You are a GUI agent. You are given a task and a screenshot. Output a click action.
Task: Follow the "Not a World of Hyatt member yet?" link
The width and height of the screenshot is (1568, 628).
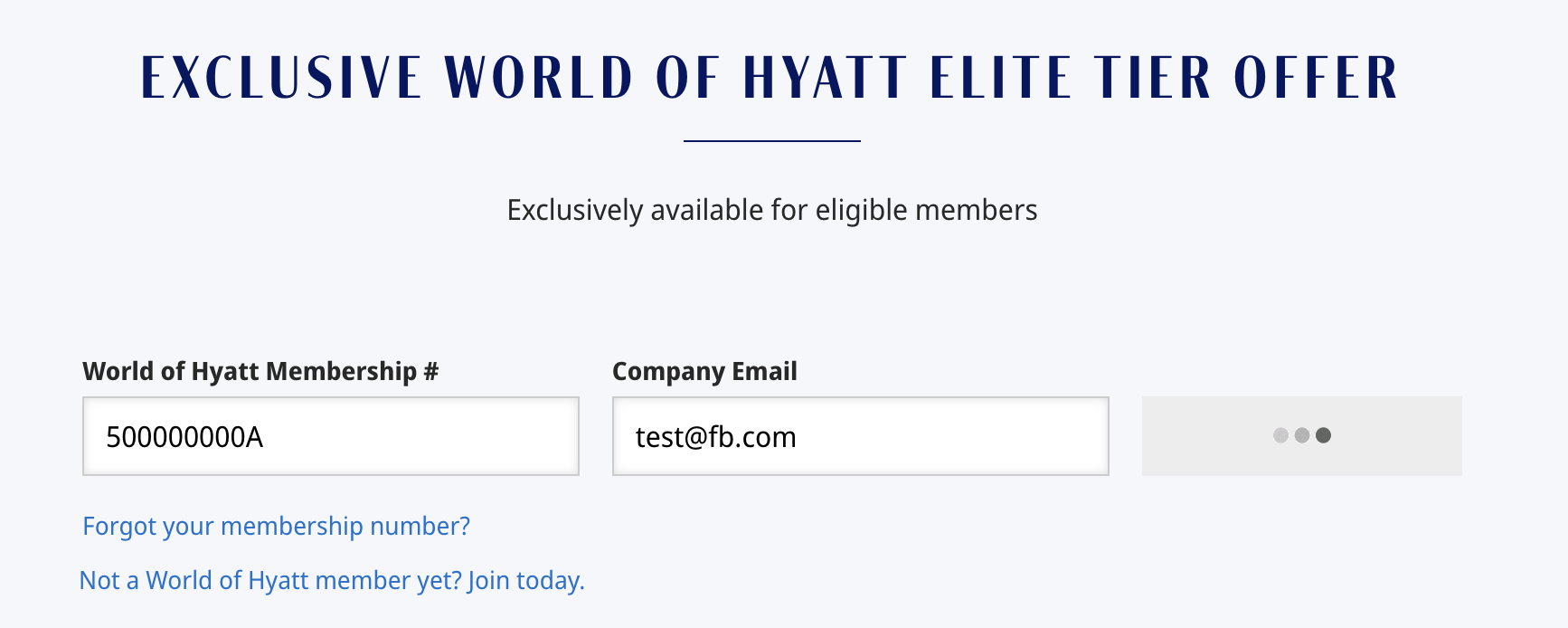(271, 580)
